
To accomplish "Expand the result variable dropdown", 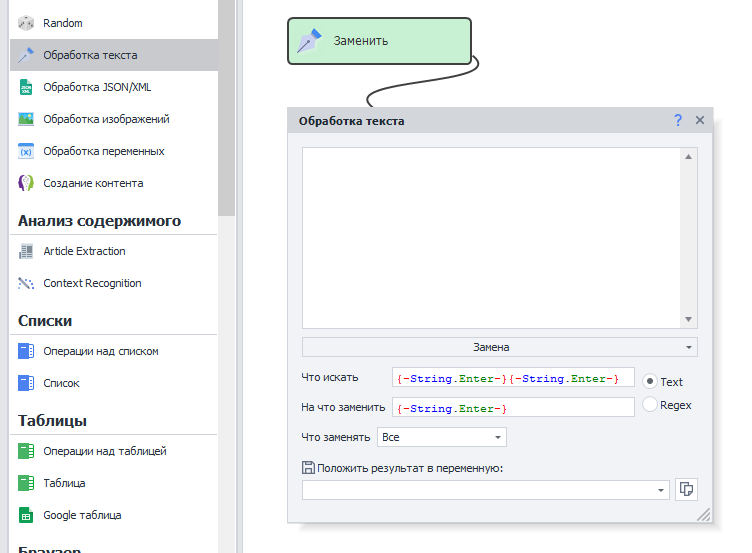I will point(660,490).
